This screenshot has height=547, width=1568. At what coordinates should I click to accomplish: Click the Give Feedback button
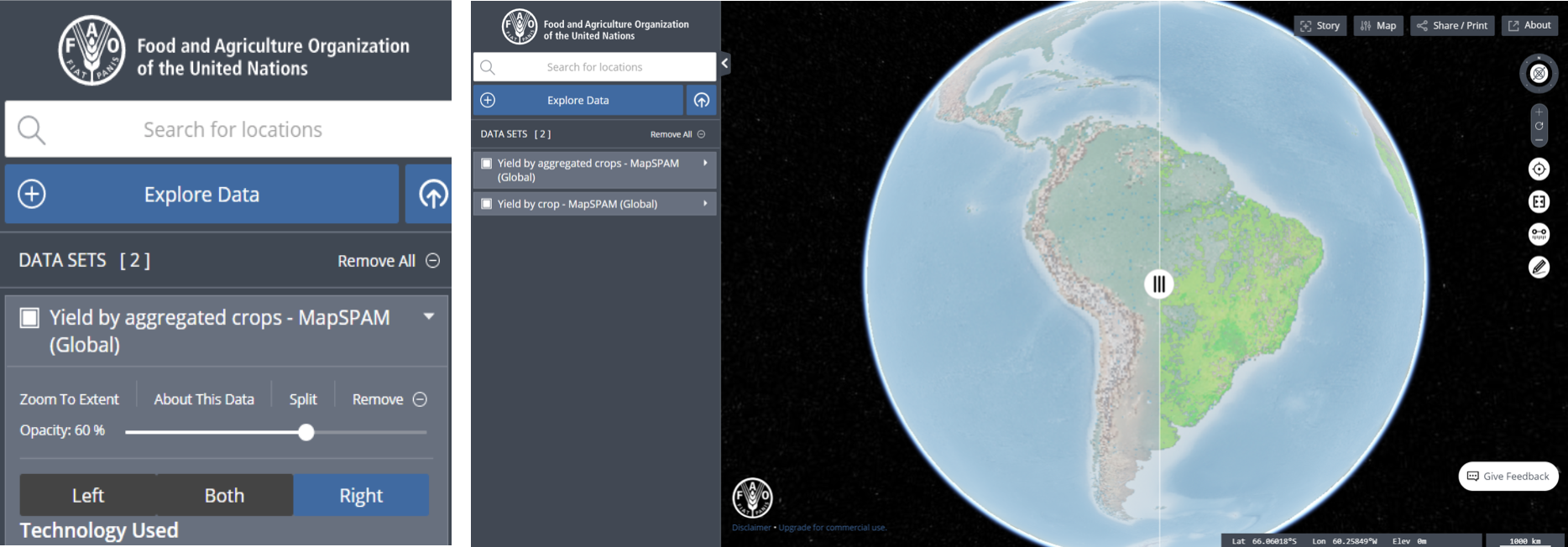[1508, 476]
